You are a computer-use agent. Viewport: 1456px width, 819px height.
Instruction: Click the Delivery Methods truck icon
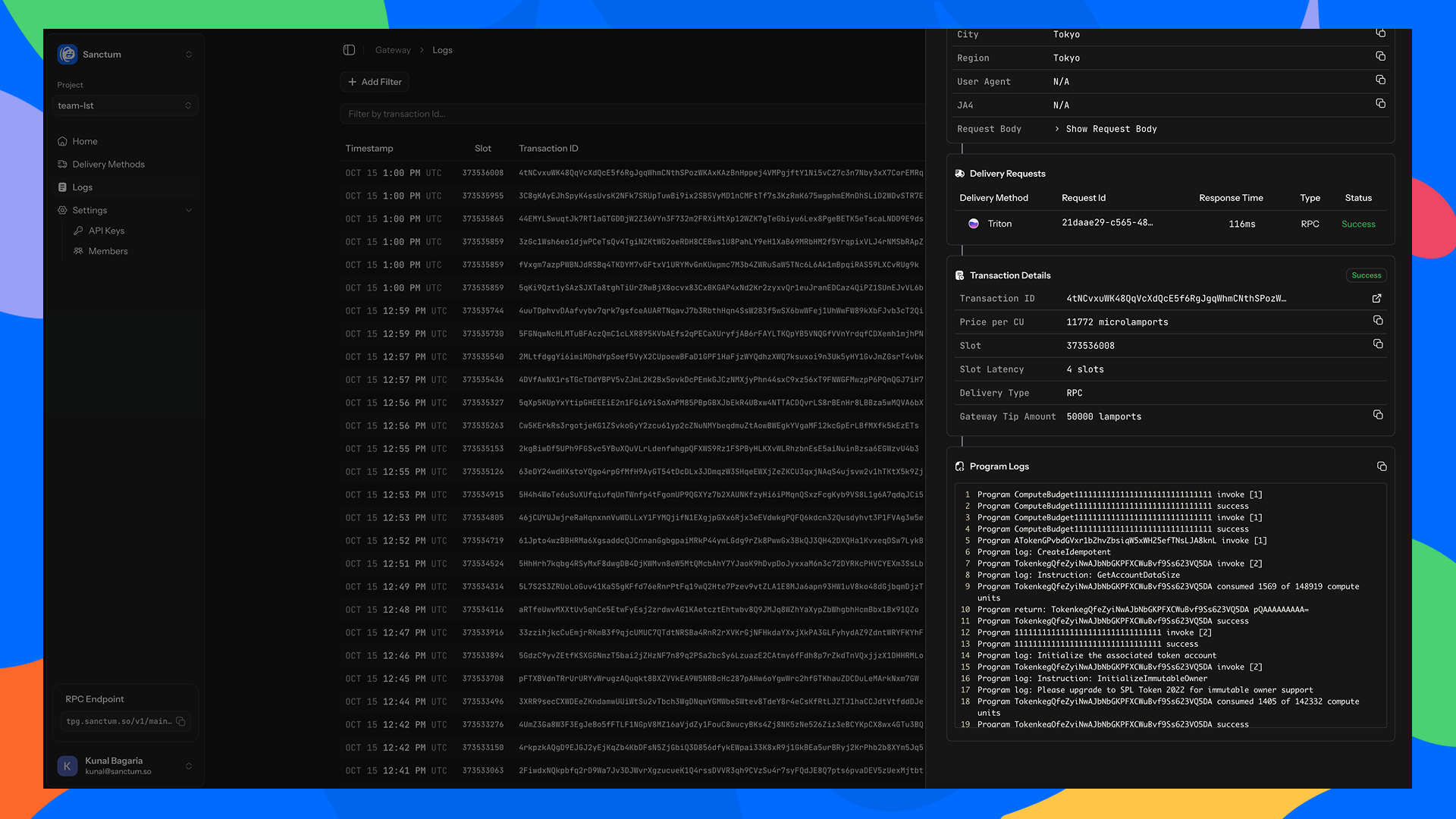click(62, 165)
